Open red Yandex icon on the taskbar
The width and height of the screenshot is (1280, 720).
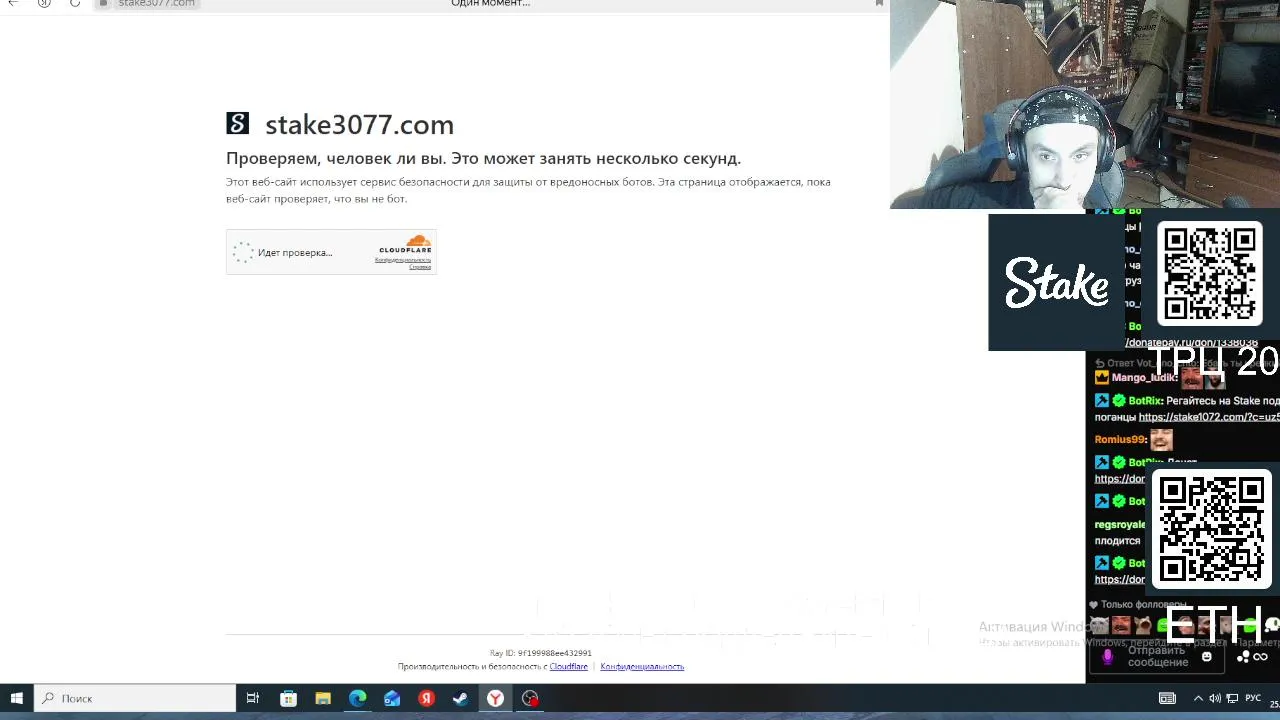point(427,698)
